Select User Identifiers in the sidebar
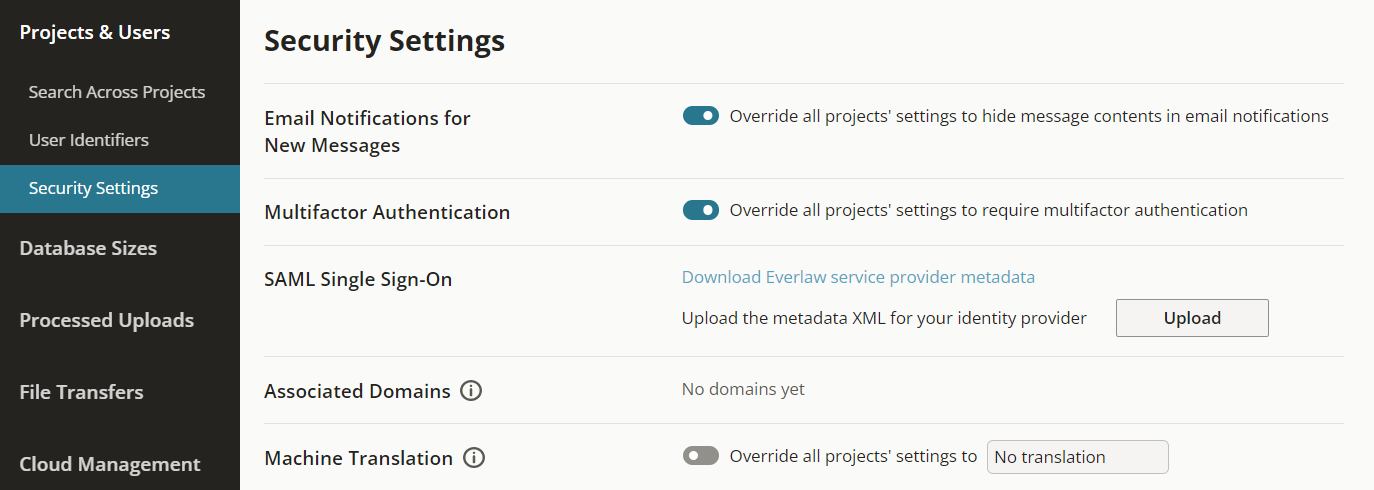 [89, 140]
